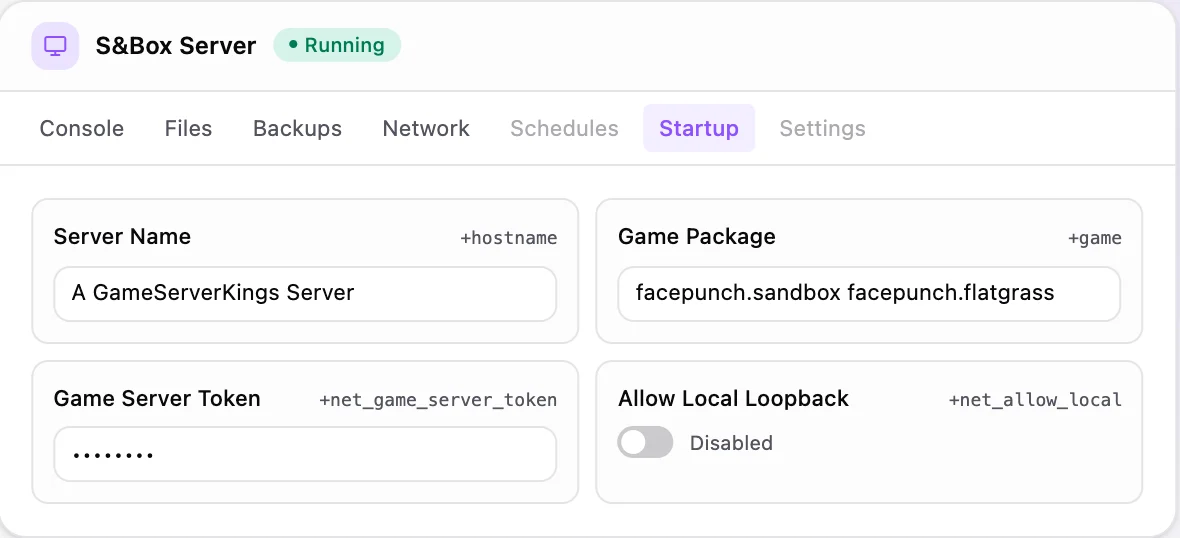The width and height of the screenshot is (1180, 538).
Task: Click the Game Server Token heading
Action: 157,399
